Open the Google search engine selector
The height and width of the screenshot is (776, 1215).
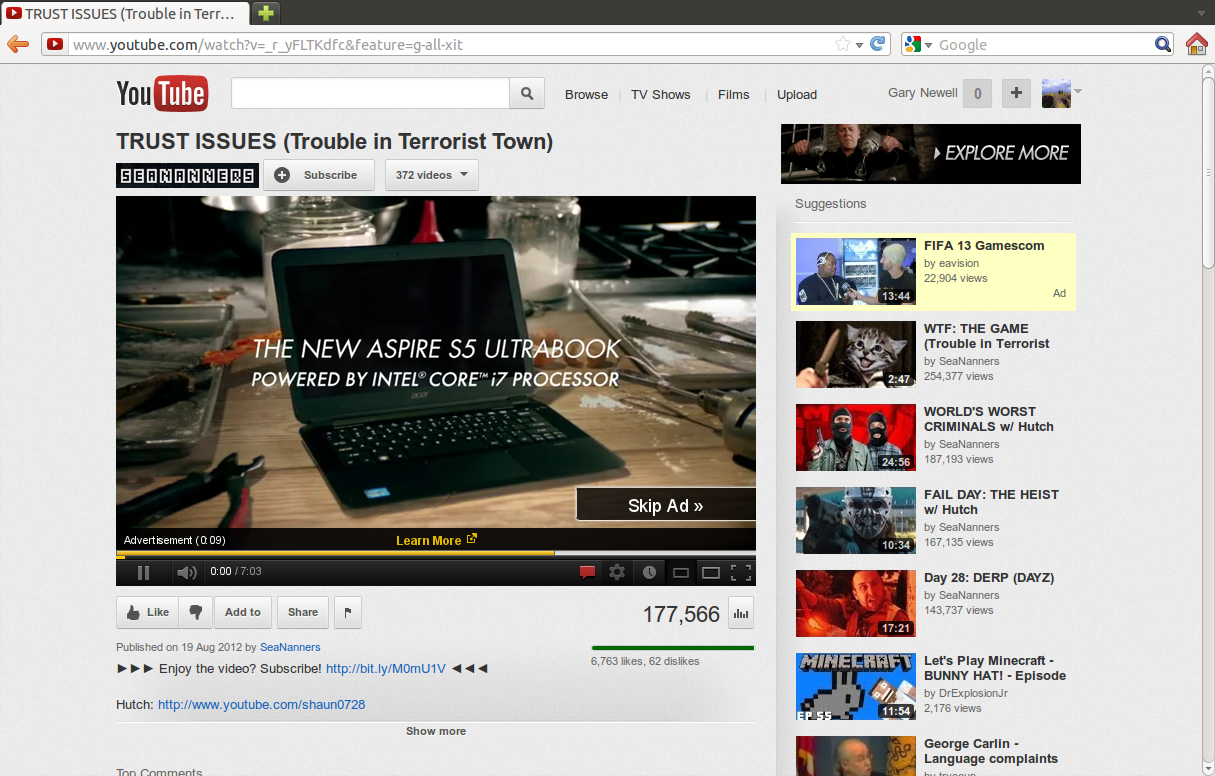pos(918,44)
